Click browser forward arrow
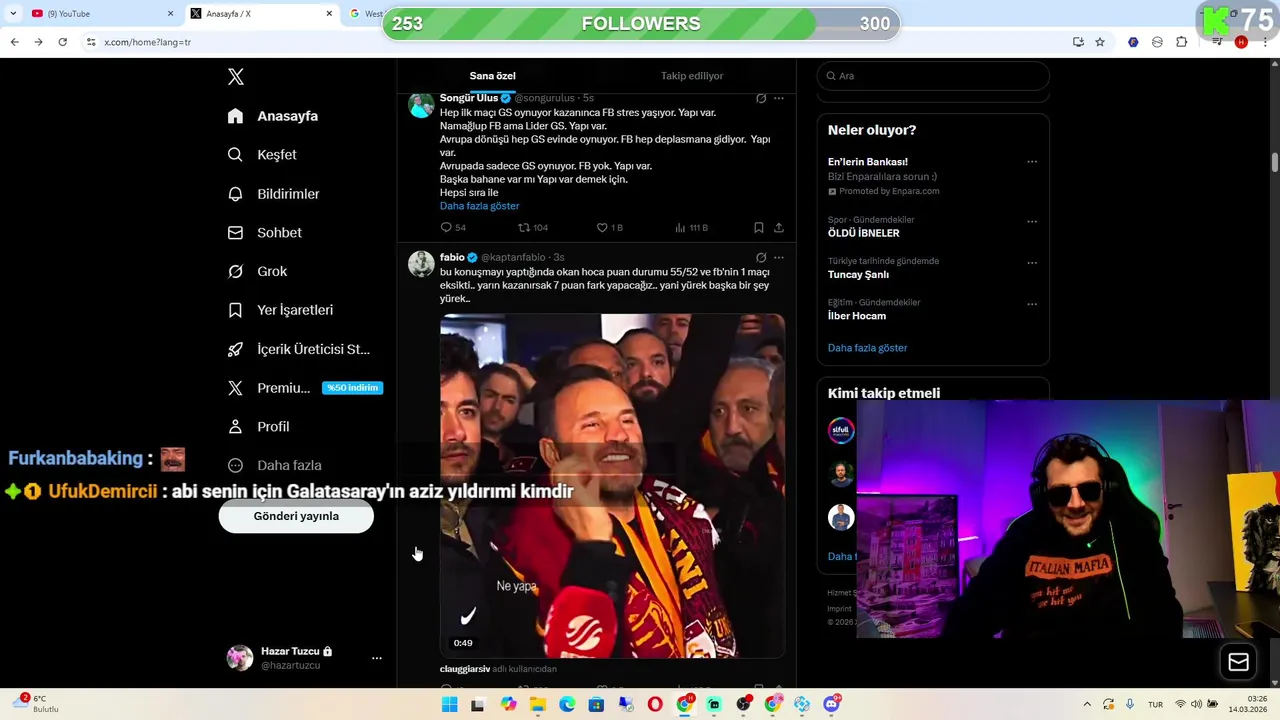 point(38,42)
